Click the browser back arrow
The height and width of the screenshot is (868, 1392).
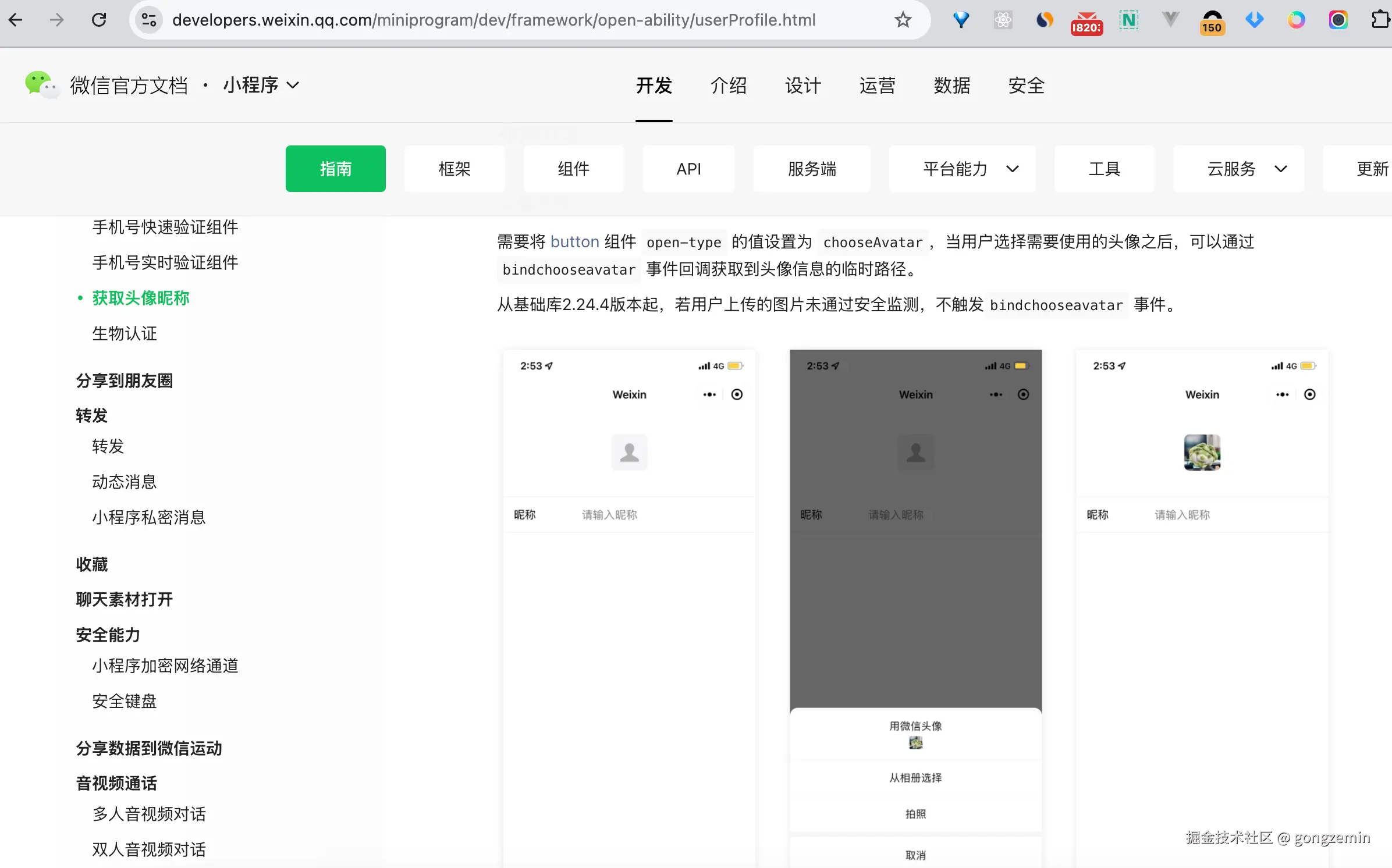16,20
